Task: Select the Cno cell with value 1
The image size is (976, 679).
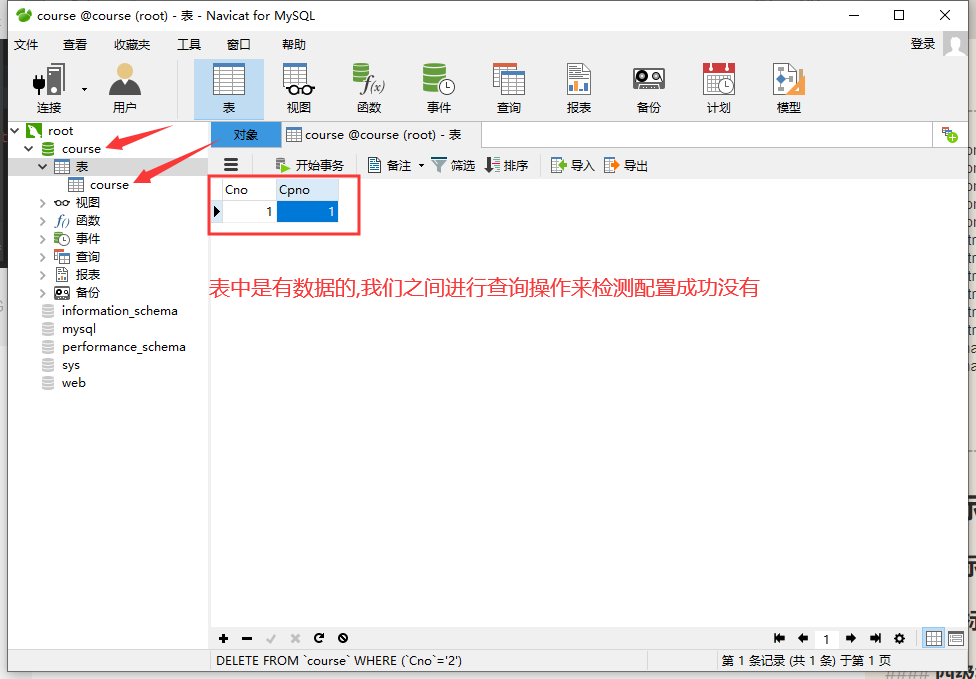Action: coord(250,212)
